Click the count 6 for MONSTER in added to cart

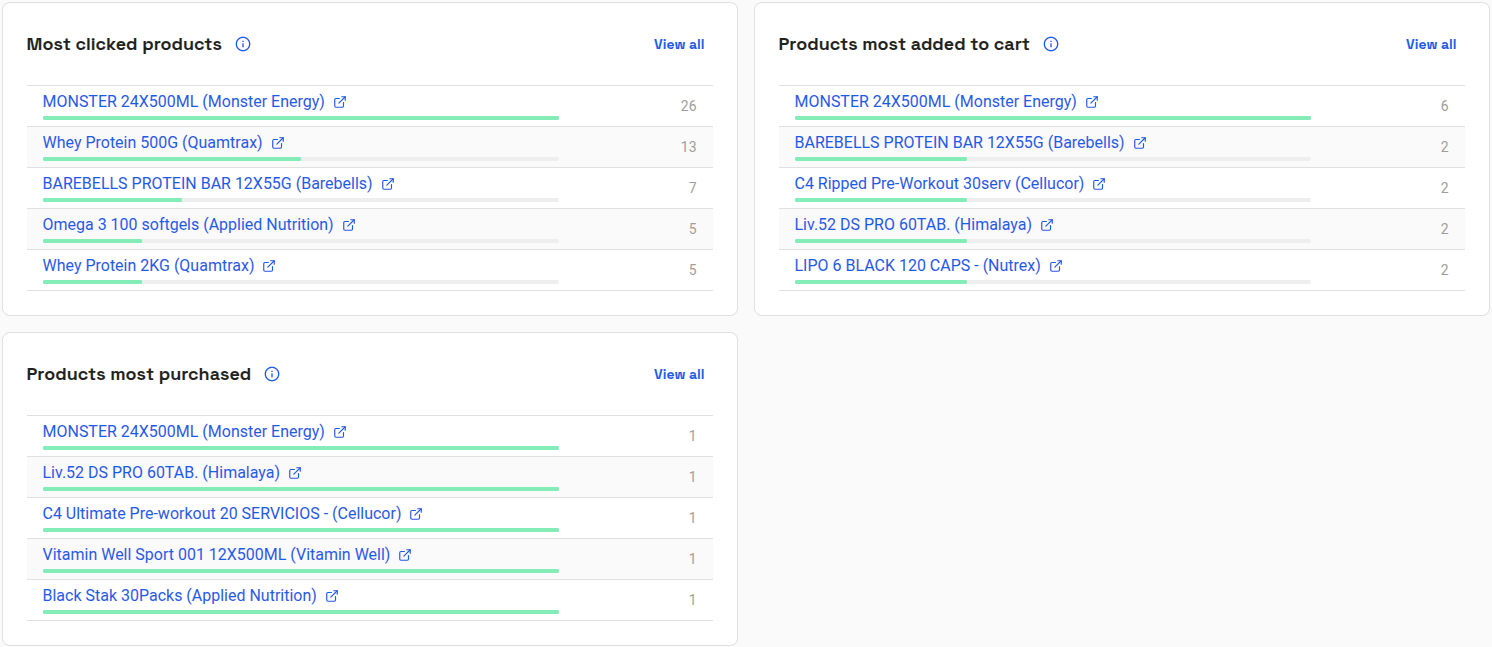pyautogui.click(x=1444, y=106)
